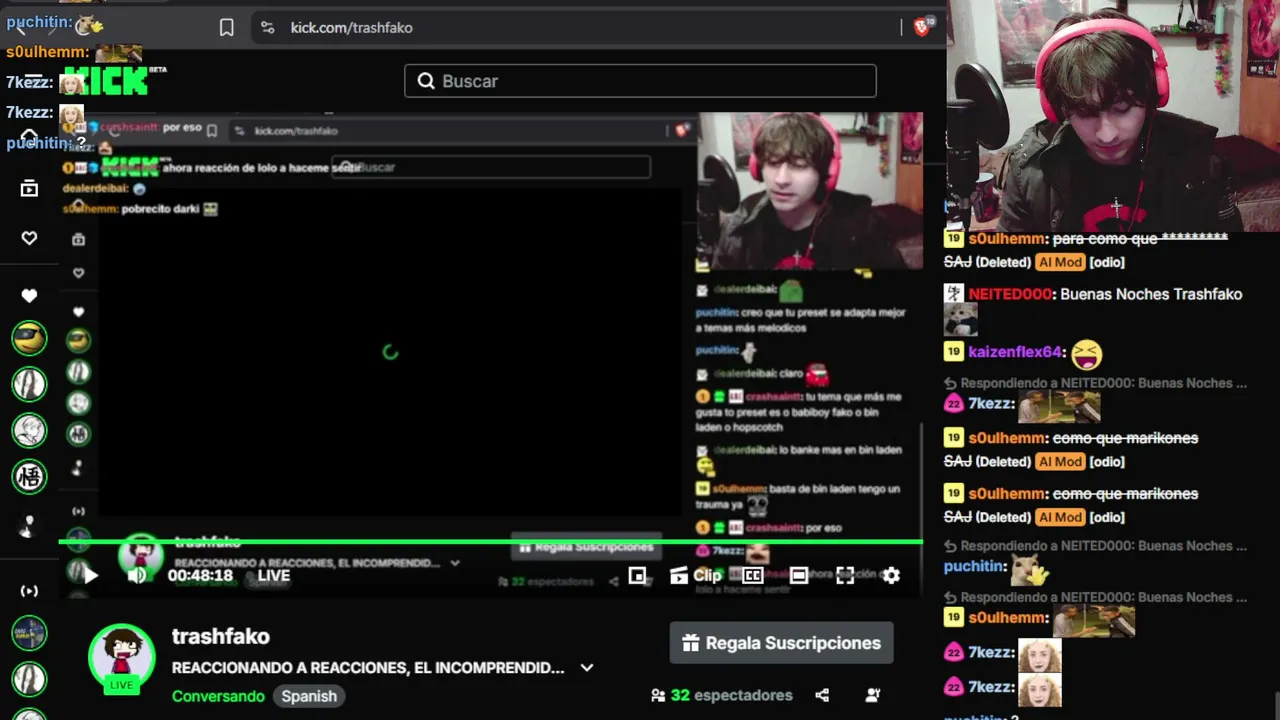The width and height of the screenshot is (1280, 720).
Task: Click the trashfako channel name
Action: pyautogui.click(x=221, y=636)
